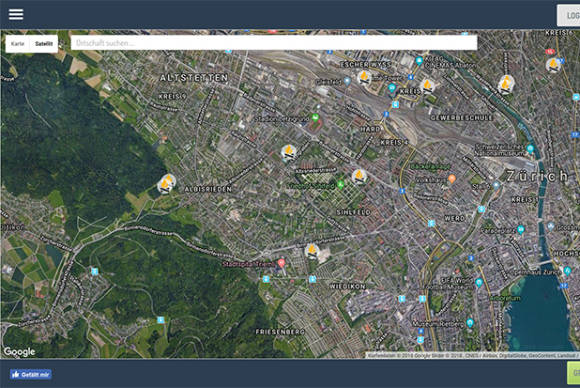Click the Landesmuseum teal marker
This screenshot has height=388, width=580.
(530, 149)
